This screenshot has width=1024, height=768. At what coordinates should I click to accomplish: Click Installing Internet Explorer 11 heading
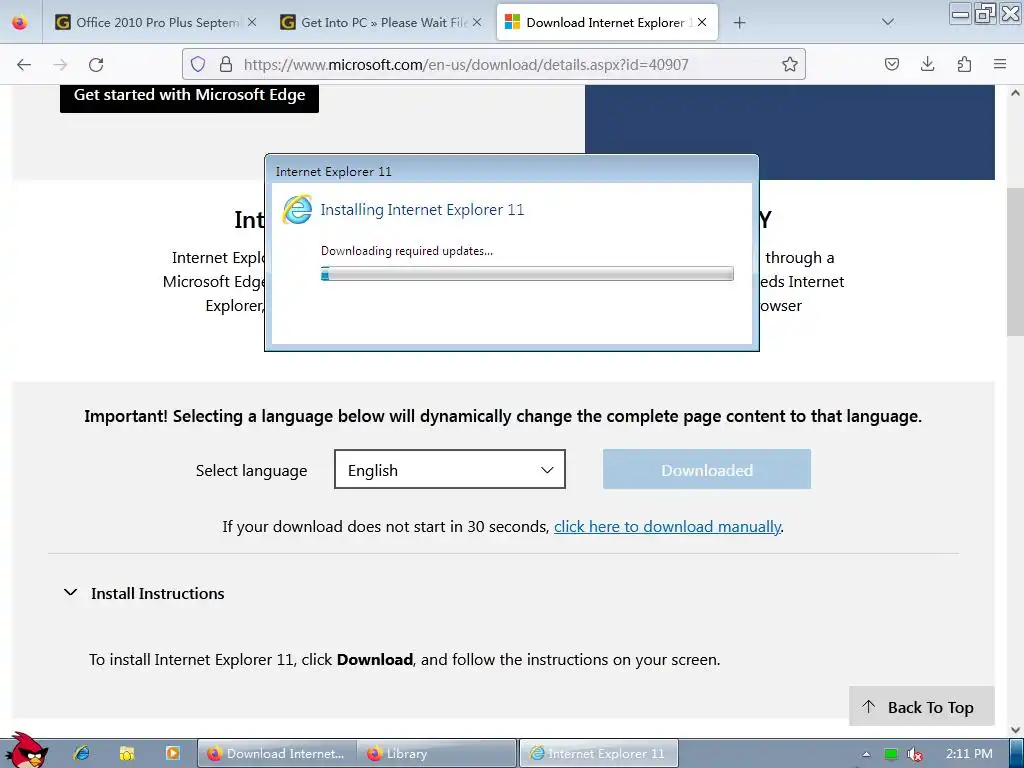(422, 210)
